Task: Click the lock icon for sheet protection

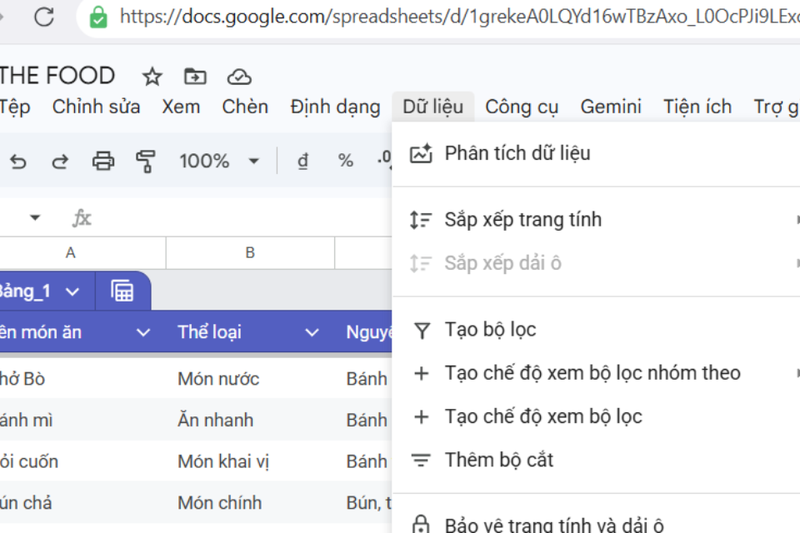Action: [421, 524]
